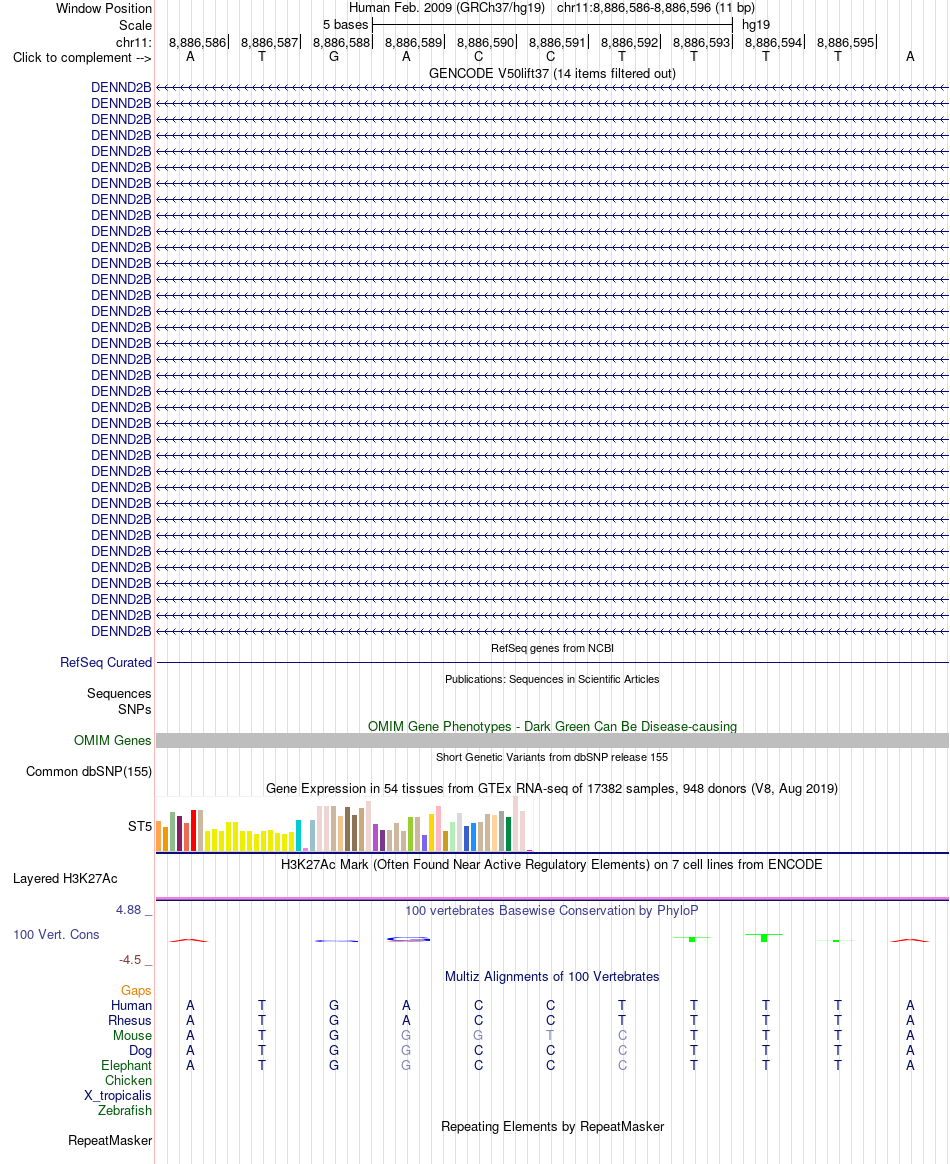Click the 'Elephant' alignment row label
Screen dimensions: 950x1164
point(126,1065)
